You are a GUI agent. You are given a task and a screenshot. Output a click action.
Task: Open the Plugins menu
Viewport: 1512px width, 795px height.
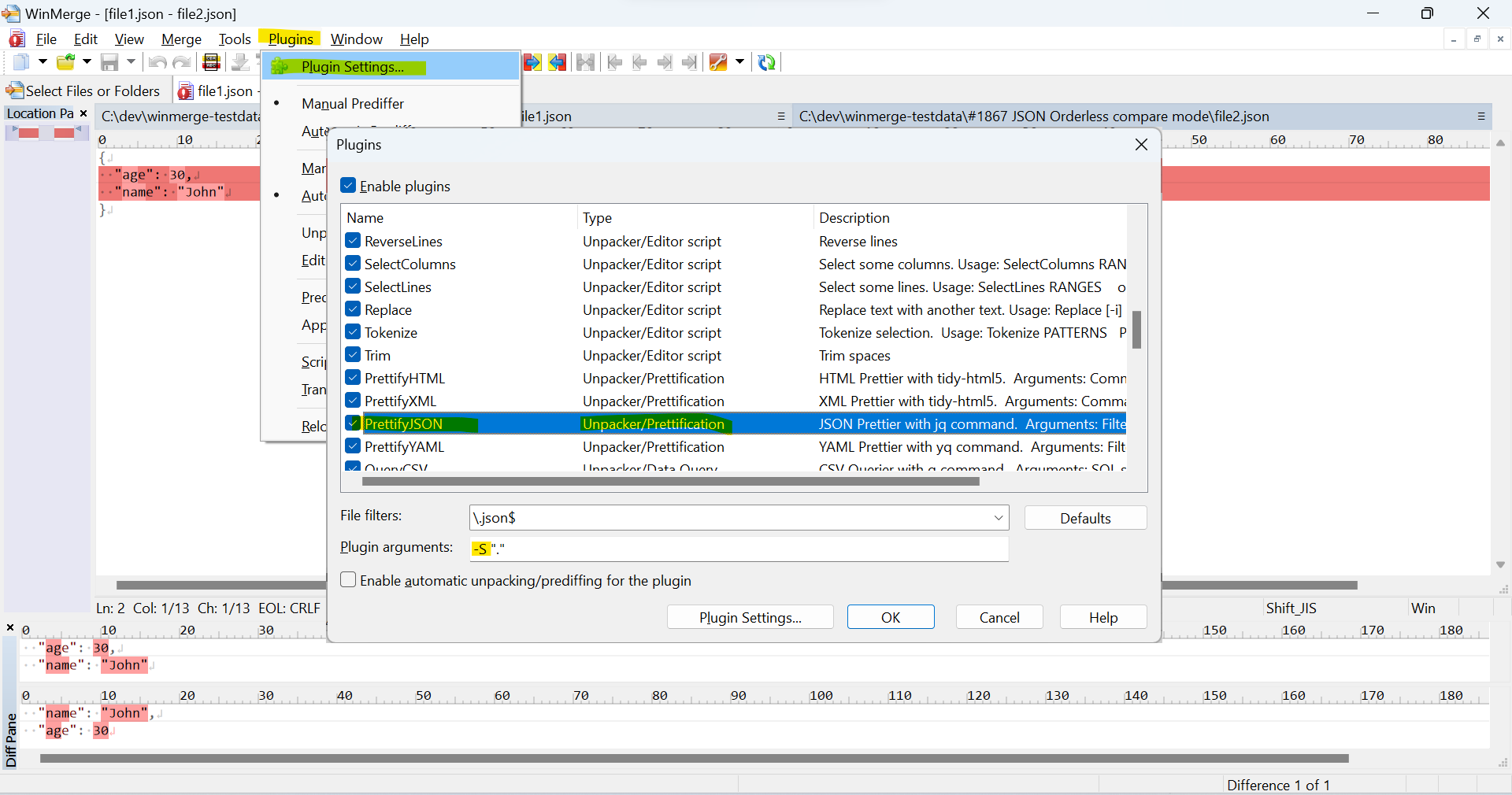[290, 39]
